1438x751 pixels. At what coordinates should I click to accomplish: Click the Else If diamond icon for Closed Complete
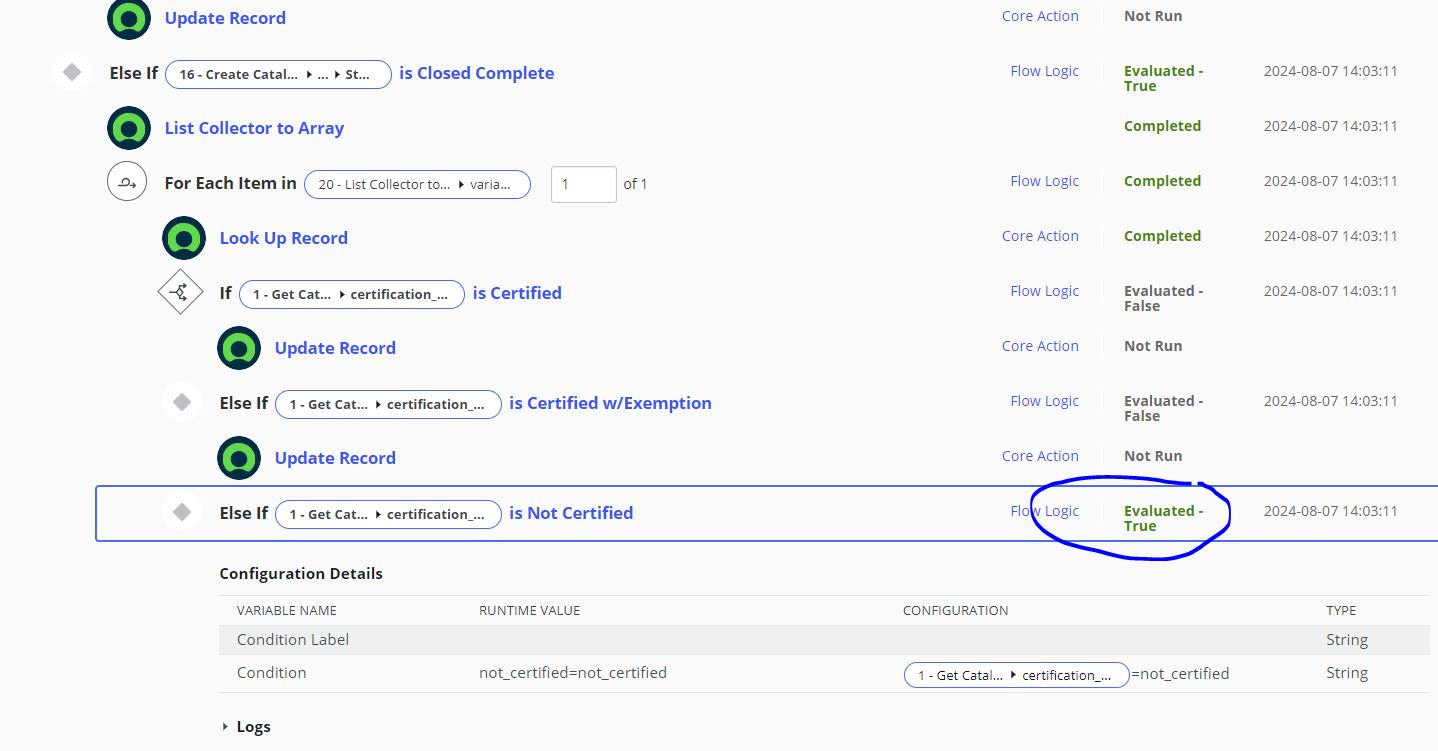(72, 72)
